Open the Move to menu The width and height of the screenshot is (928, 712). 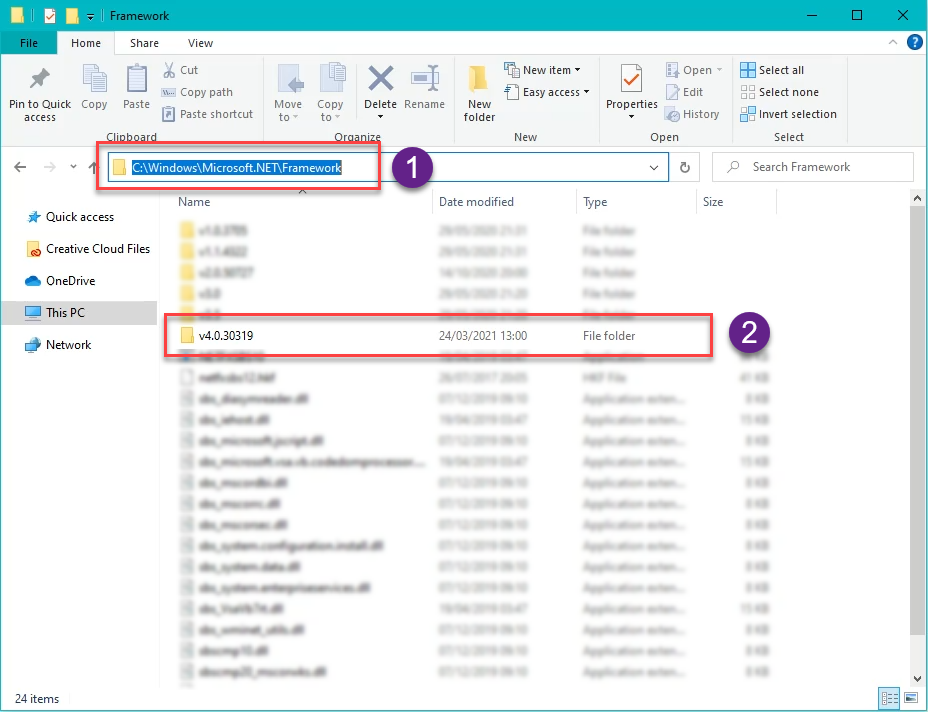288,94
